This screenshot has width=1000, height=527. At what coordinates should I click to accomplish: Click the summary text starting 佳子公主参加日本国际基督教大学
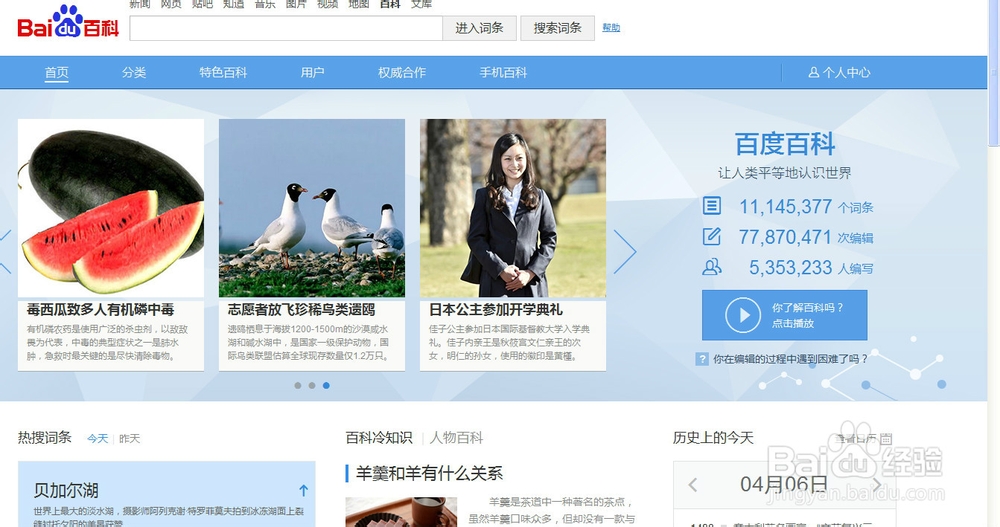coord(510,343)
